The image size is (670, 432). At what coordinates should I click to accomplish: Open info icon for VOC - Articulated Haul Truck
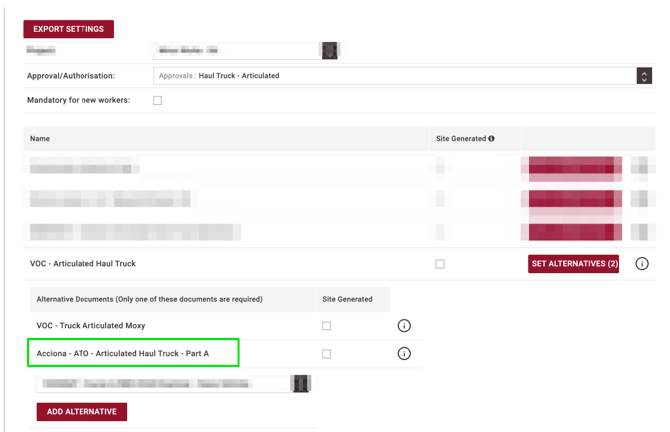(642, 264)
